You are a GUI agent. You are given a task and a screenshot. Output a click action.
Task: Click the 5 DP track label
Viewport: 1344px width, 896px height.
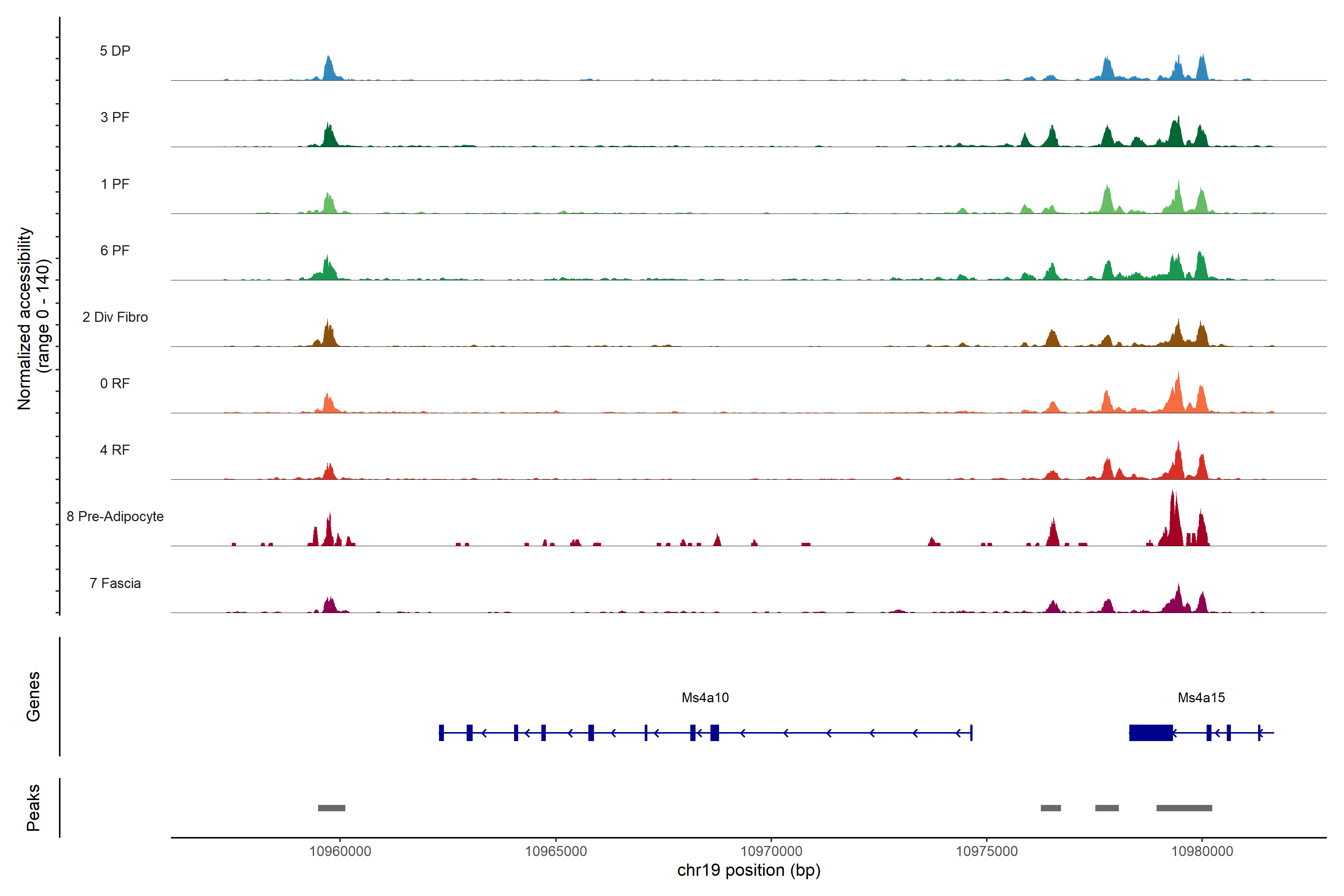coord(115,51)
